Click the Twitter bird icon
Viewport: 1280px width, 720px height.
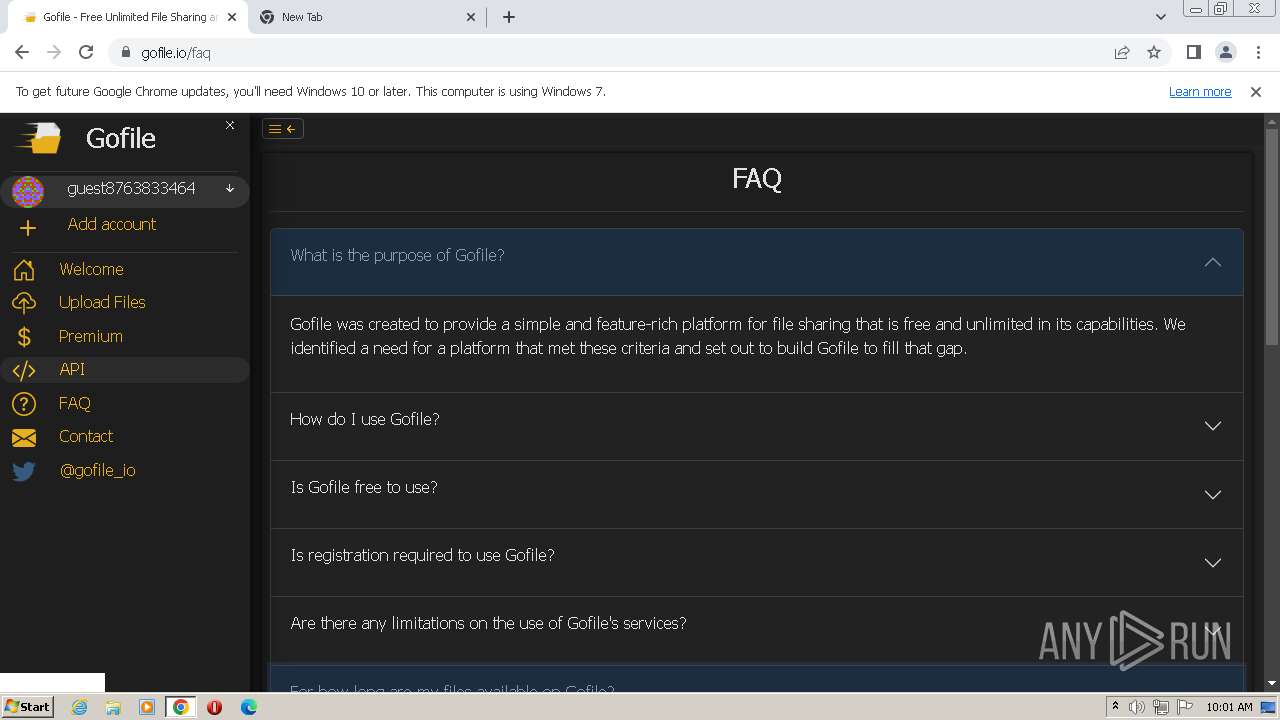tap(24, 471)
